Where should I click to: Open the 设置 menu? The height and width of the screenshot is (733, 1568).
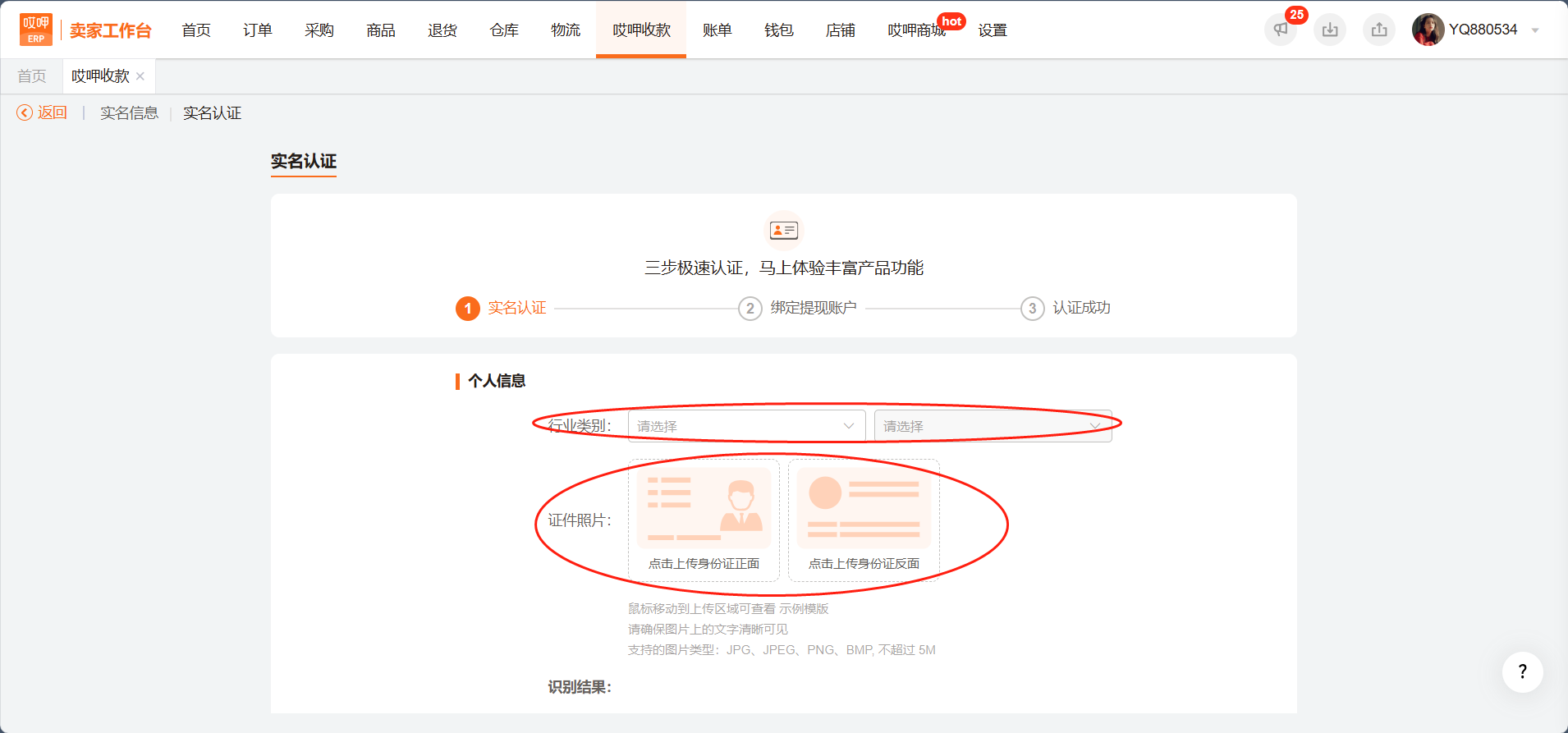tap(993, 30)
